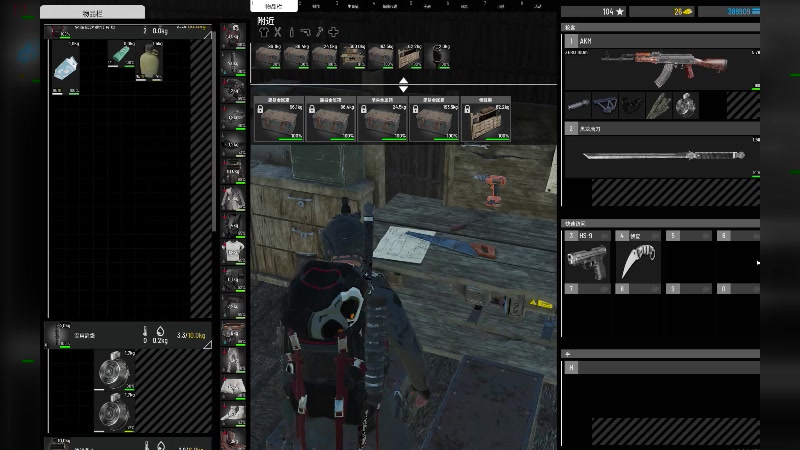Switch to the inventory tab at top left
The height and width of the screenshot is (450, 800).
[92, 13]
